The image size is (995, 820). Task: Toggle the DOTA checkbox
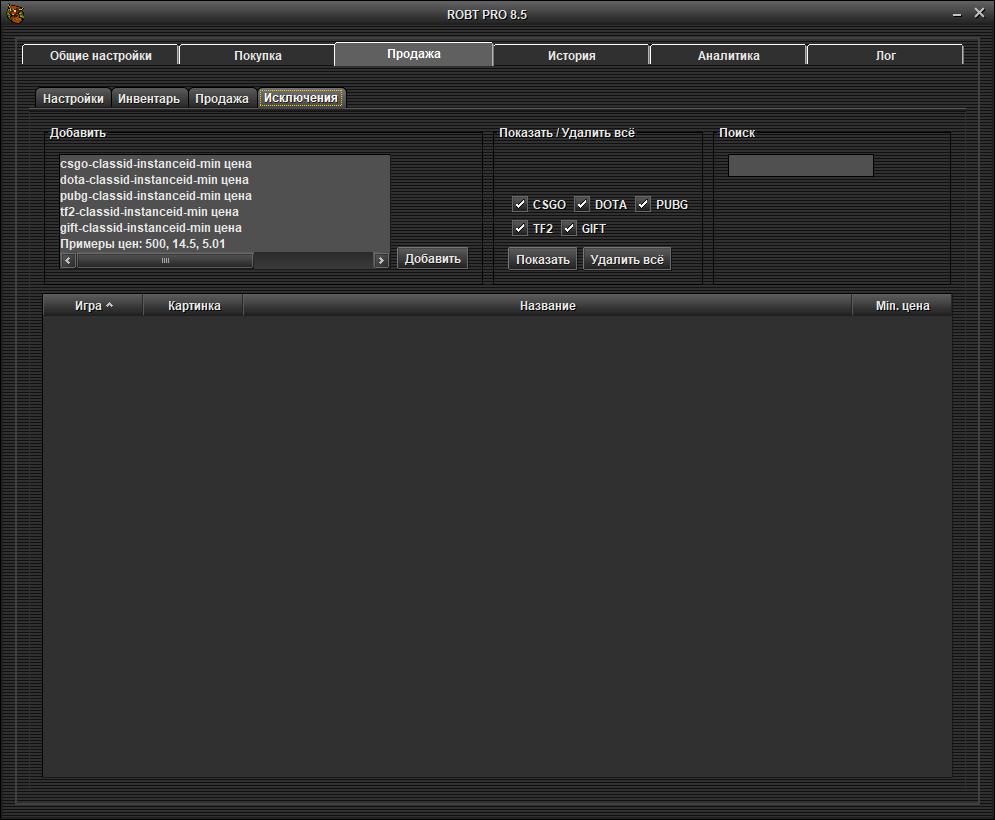click(x=582, y=204)
